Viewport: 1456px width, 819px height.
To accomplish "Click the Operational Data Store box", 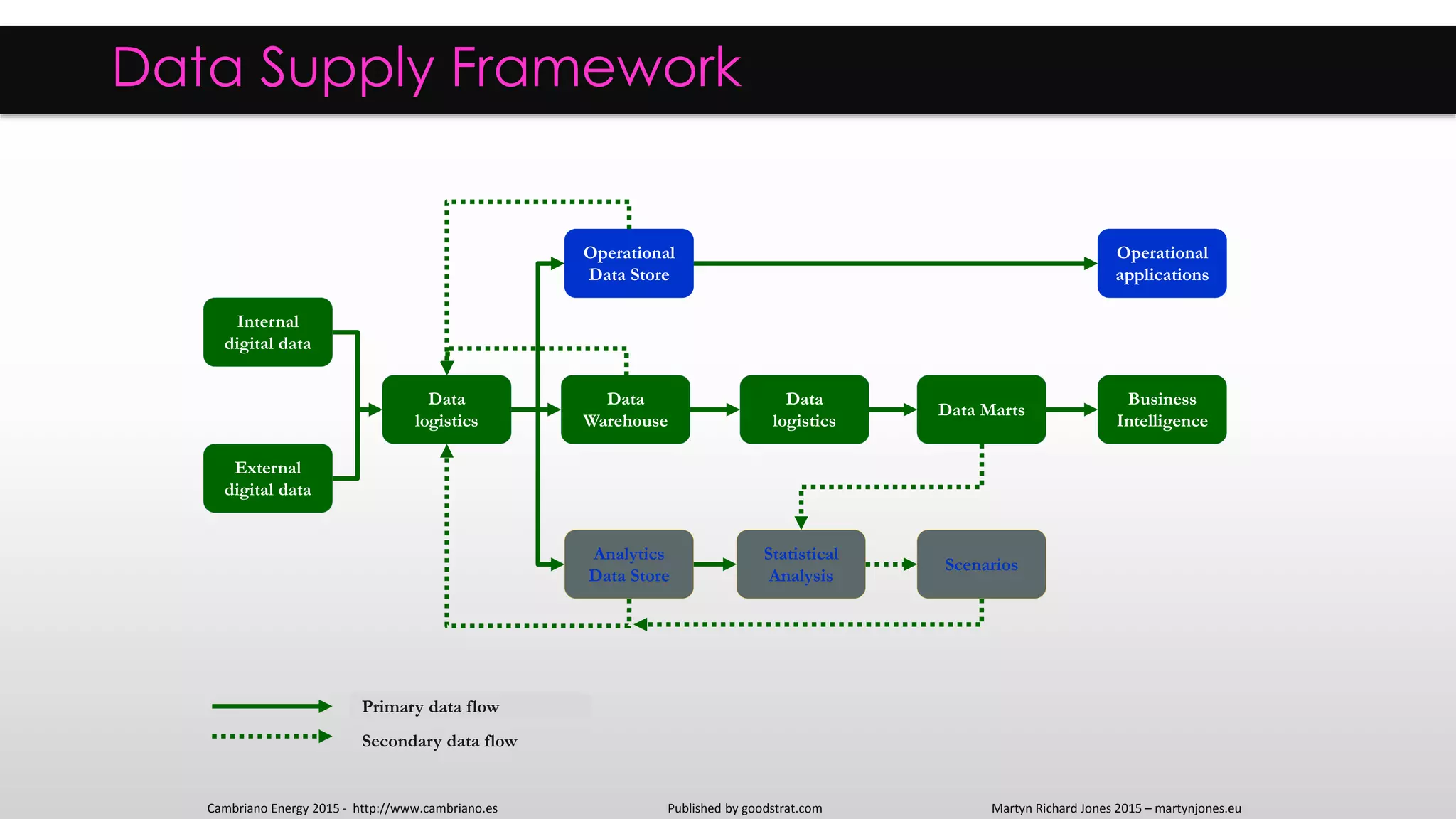I will 629,263.
